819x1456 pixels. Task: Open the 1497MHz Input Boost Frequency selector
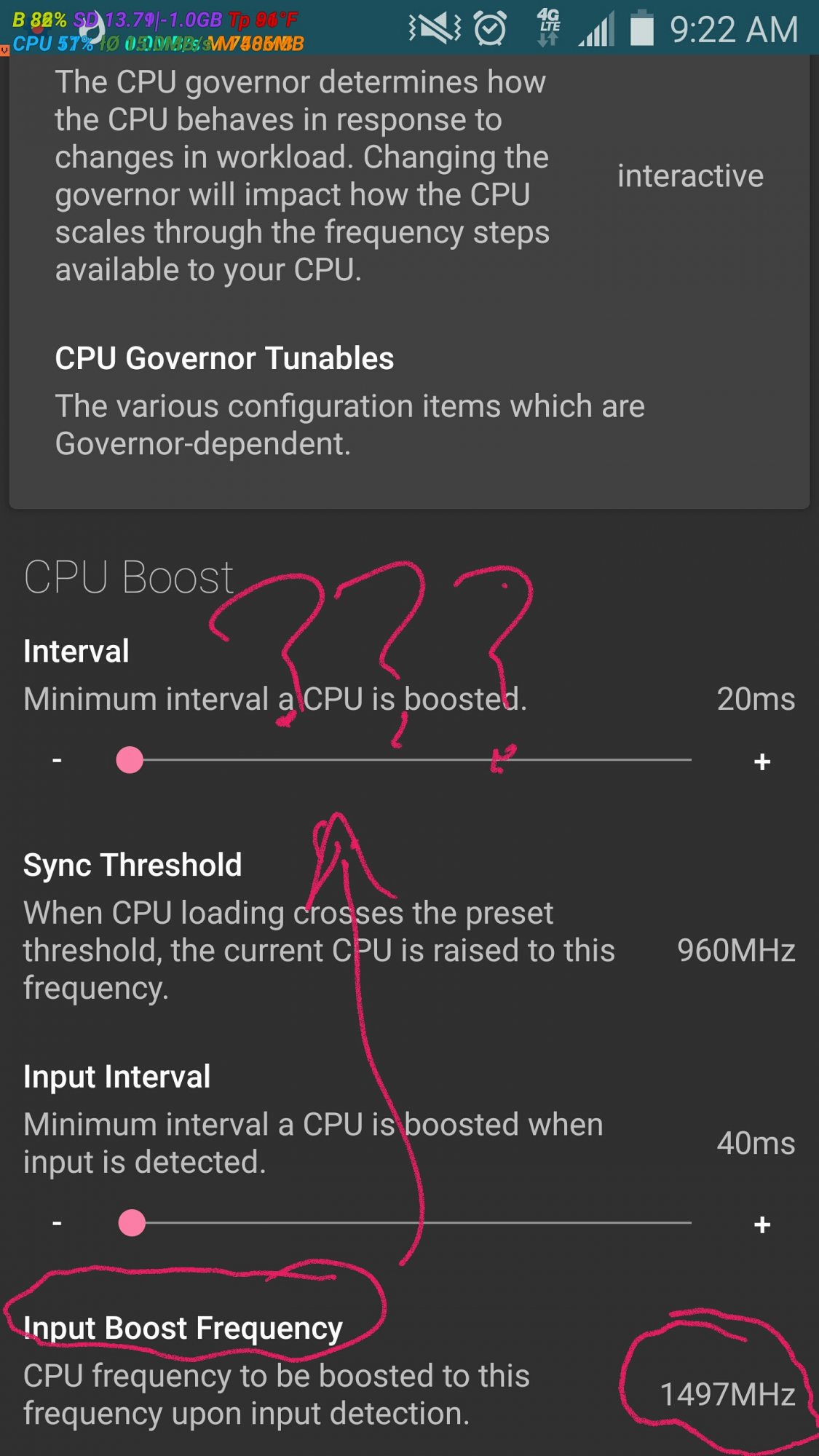click(x=727, y=1394)
